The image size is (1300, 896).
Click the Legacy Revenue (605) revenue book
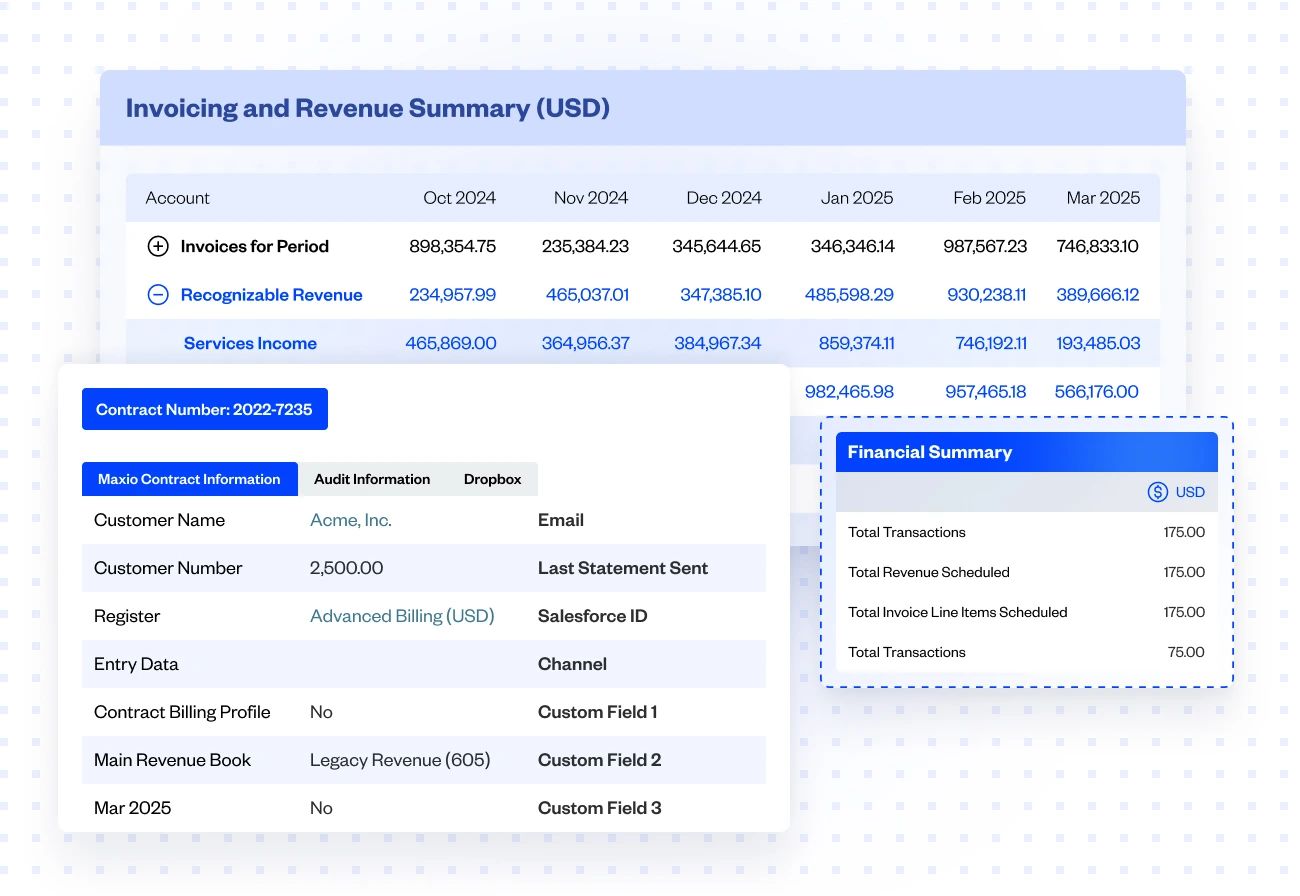coord(400,759)
